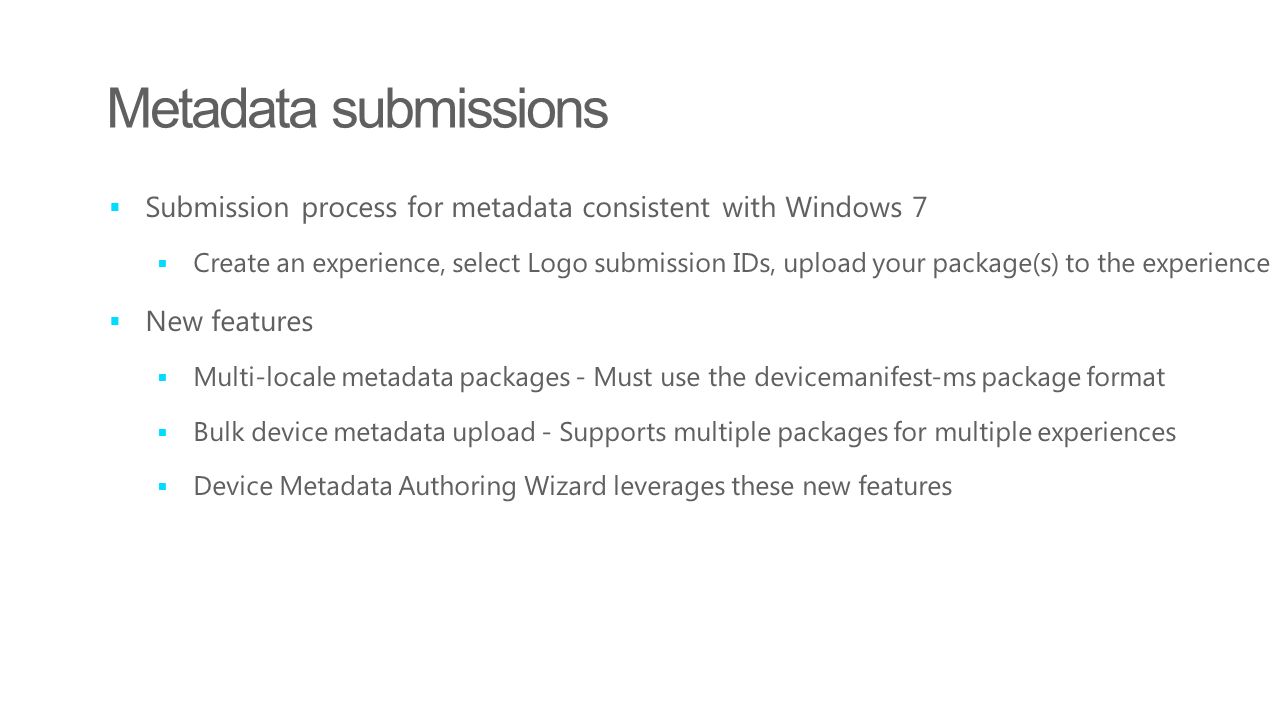The image size is (1279, 720).
Task: Click the phrase 'Multi-locale metadata packages'
Action: point(381,378)
